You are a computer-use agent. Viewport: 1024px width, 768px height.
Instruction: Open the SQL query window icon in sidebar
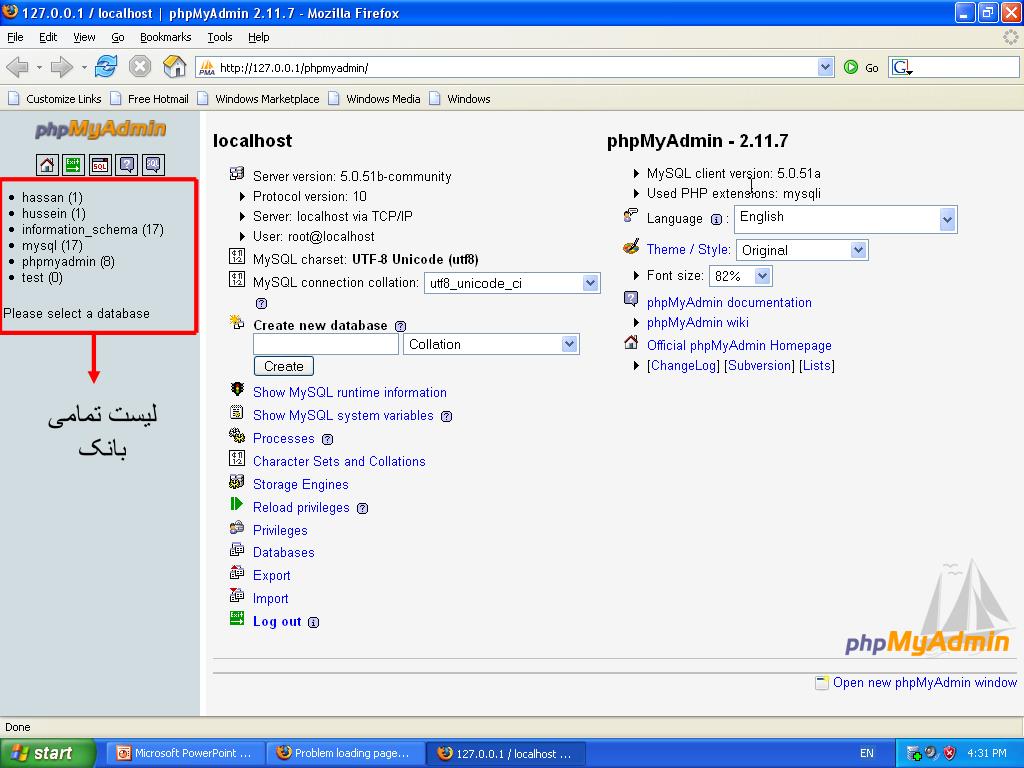[x=100, y=165]
